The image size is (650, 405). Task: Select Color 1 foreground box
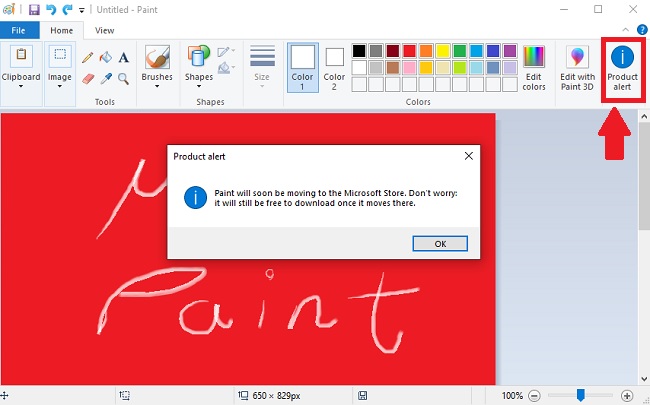pos(303,67)
